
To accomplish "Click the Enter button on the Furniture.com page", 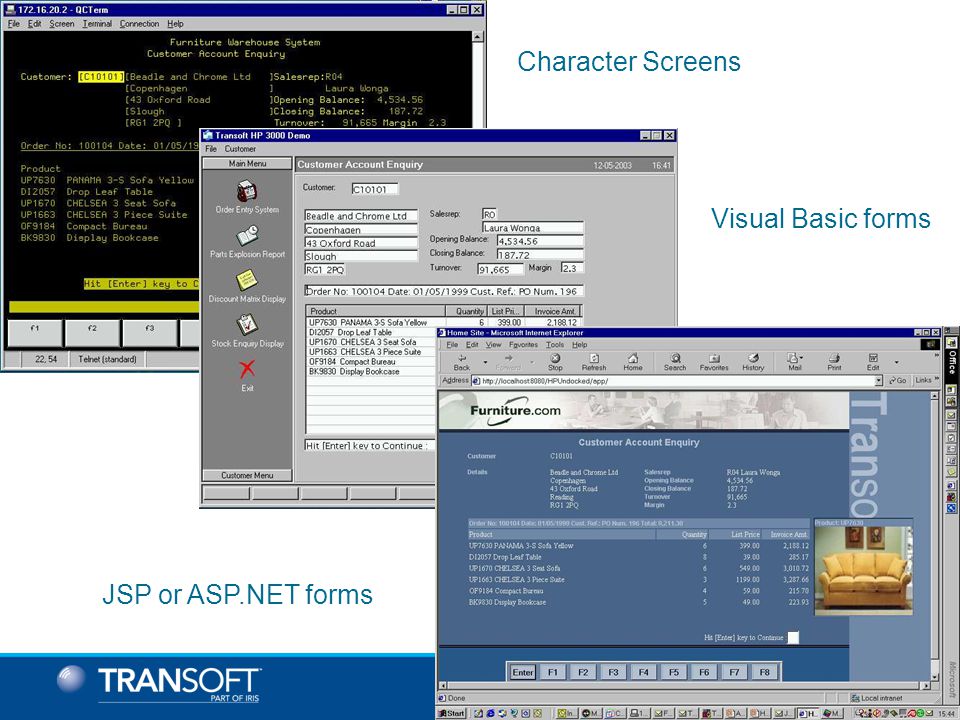I will (x=522, y=672).
